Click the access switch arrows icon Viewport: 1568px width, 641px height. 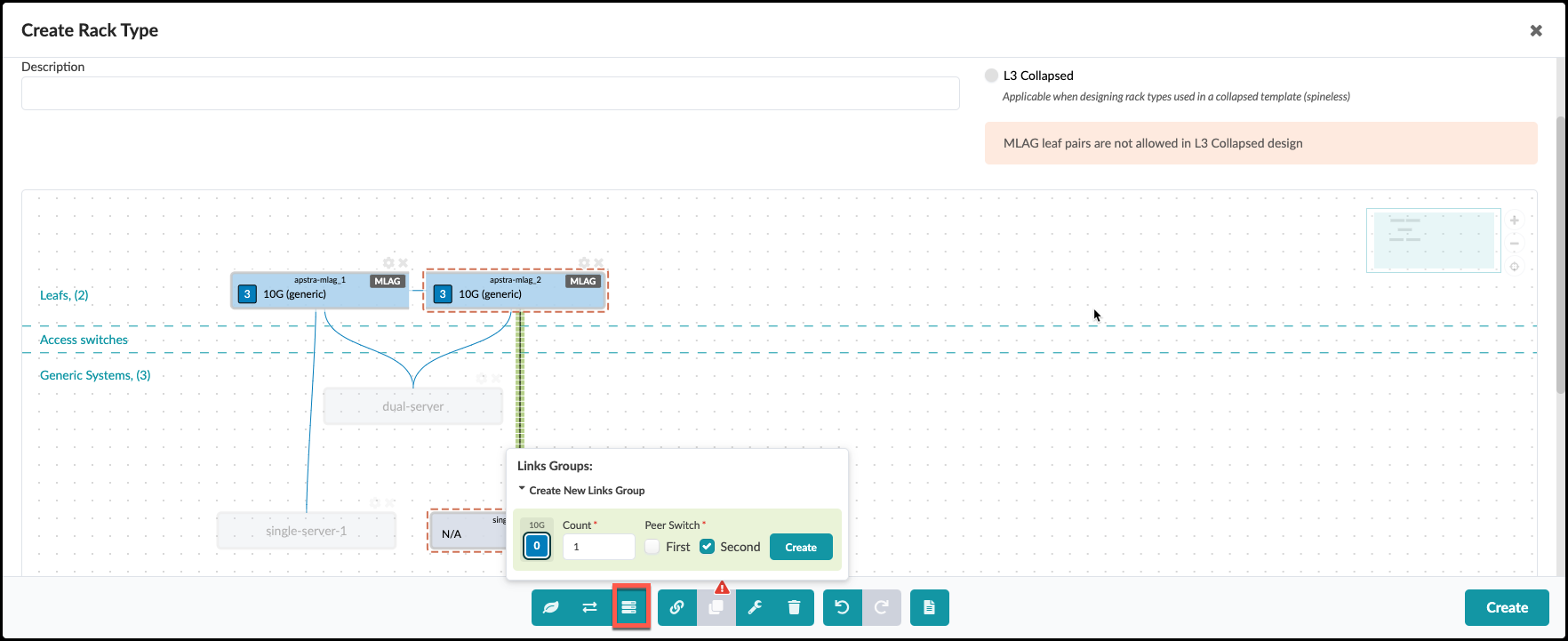(589, 608)
